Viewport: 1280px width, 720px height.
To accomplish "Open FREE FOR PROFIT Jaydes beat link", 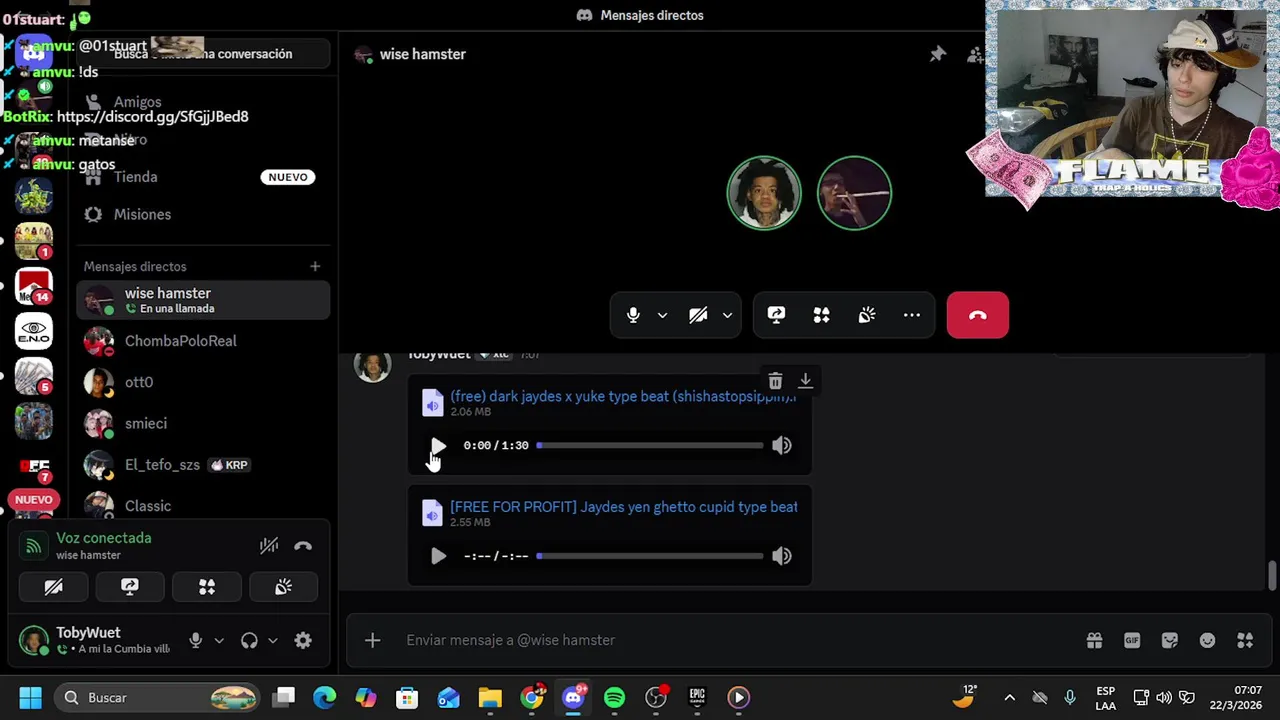I will point(624,507).
